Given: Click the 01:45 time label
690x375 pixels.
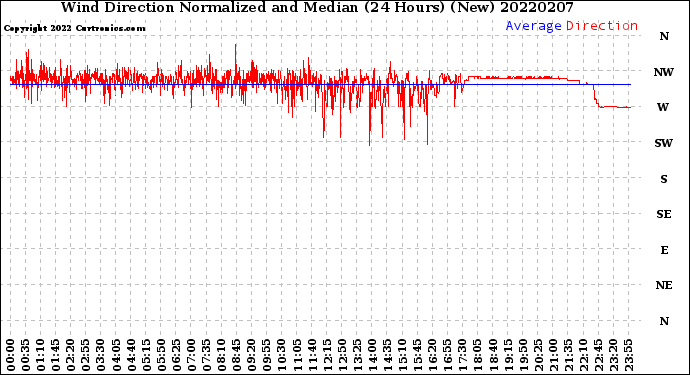Looking at the screenshot, I should tap(55, 355).
